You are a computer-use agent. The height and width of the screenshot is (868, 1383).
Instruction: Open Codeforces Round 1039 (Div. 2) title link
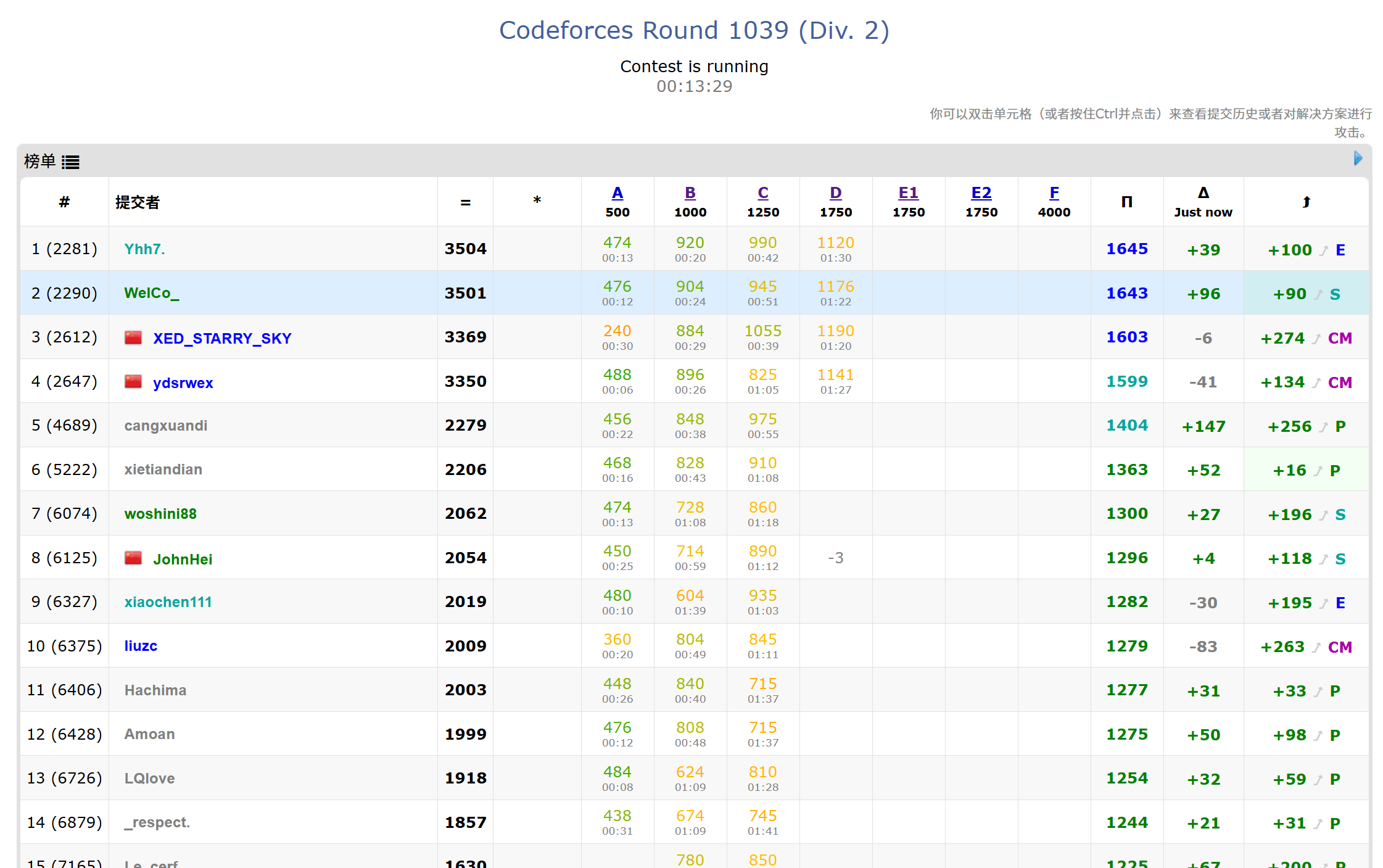tap(694, 30)
